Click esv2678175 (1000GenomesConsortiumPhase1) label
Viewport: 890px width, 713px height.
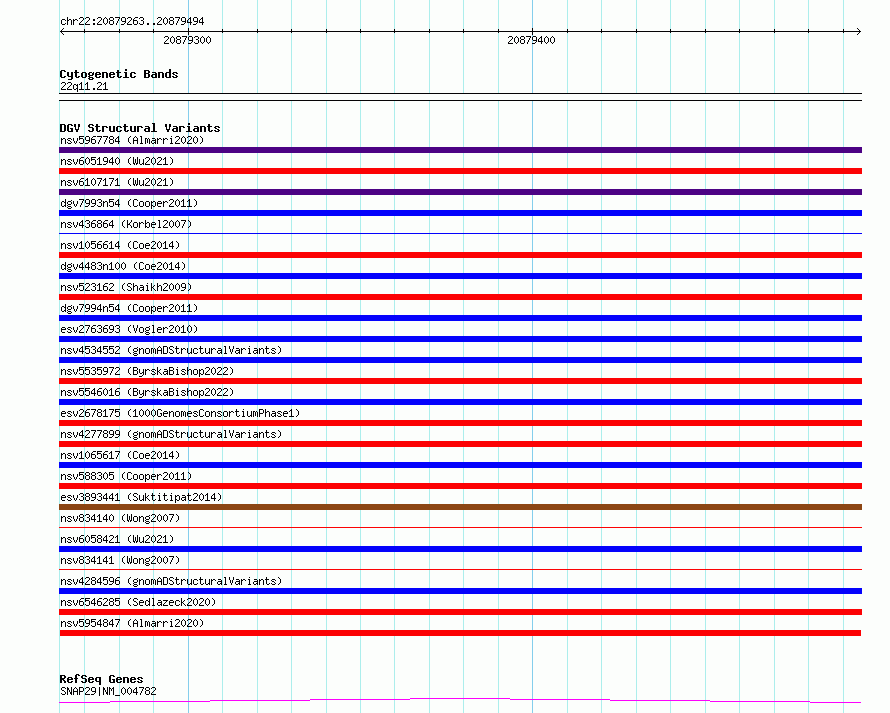(180, 413)
